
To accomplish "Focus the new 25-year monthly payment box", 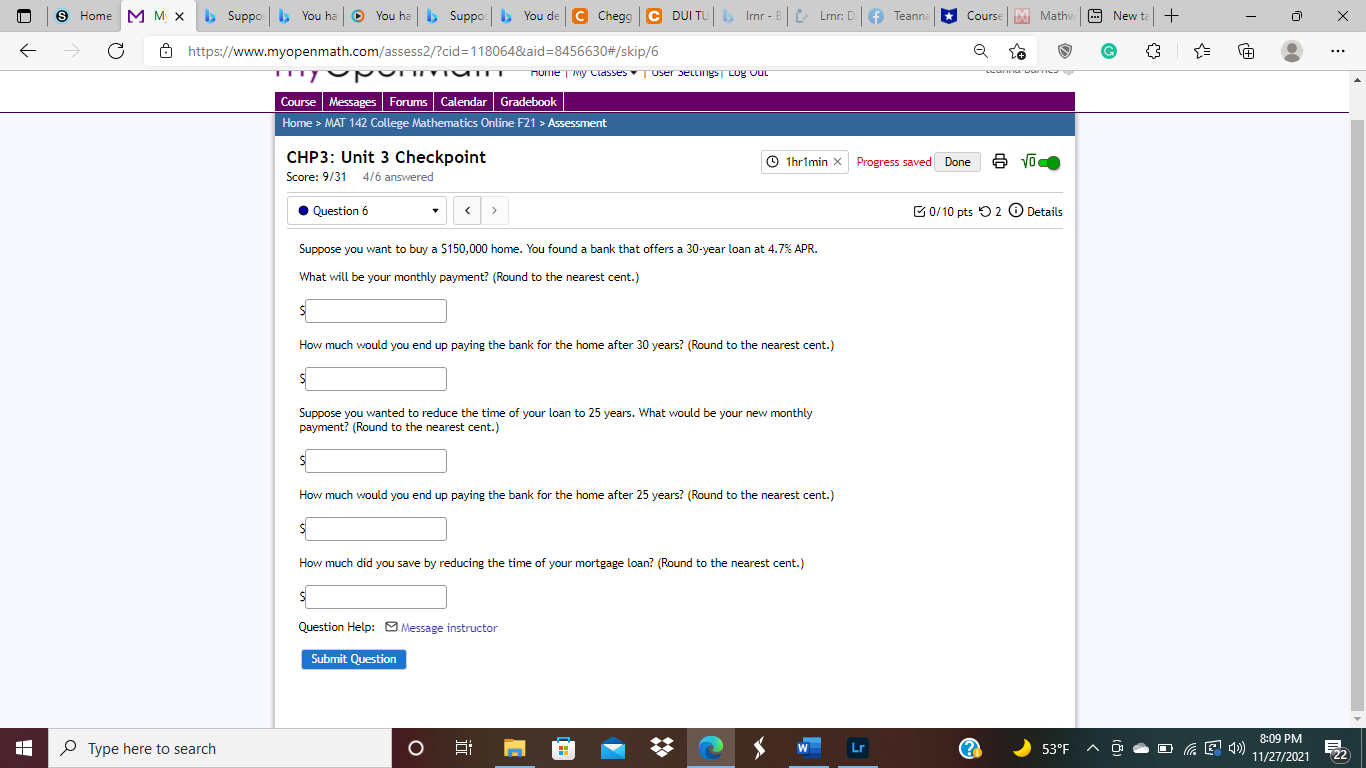I will coord(376,461).
